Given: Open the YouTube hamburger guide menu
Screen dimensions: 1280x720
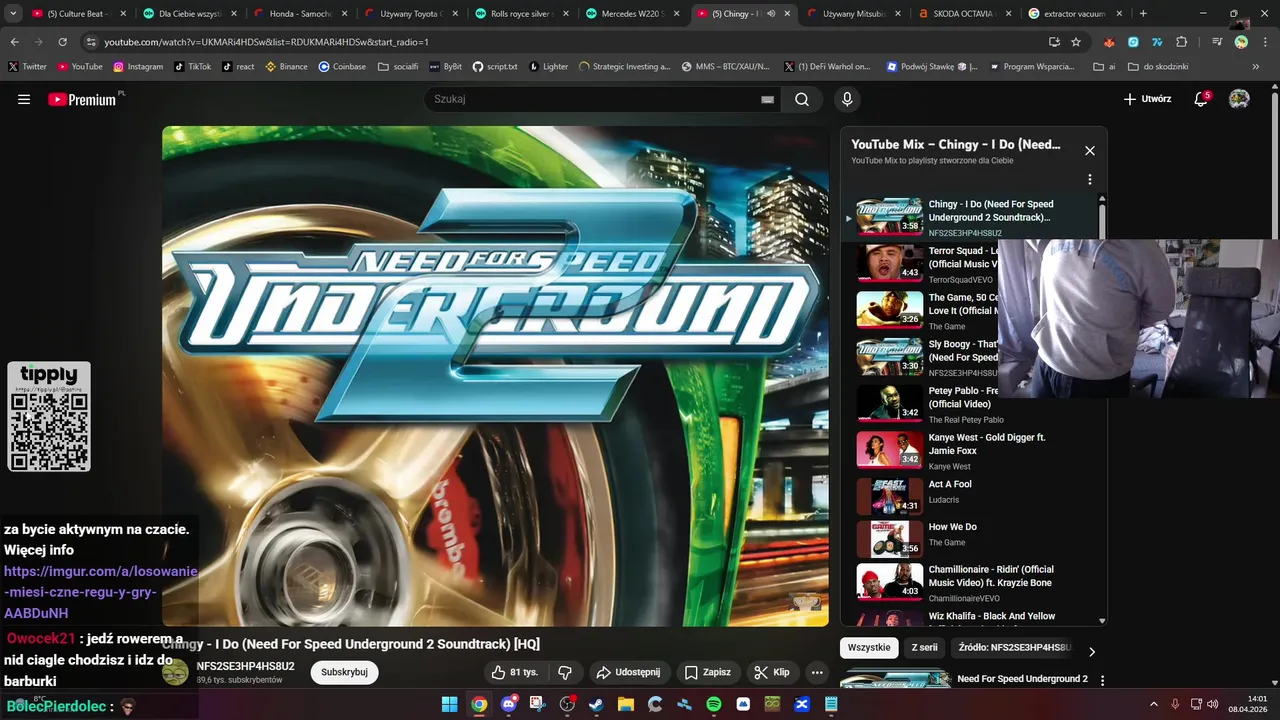Looking at the screenshot, I should [24, 99].
